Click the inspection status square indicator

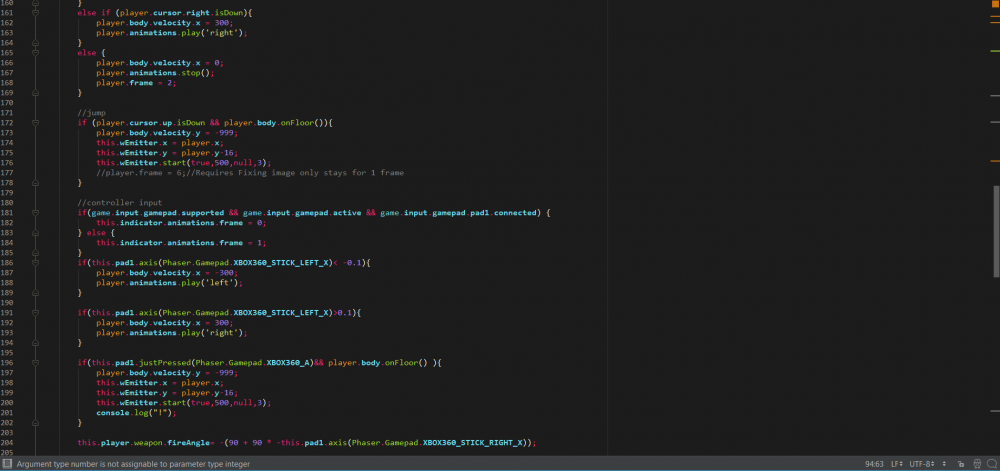tap(994, 4)
